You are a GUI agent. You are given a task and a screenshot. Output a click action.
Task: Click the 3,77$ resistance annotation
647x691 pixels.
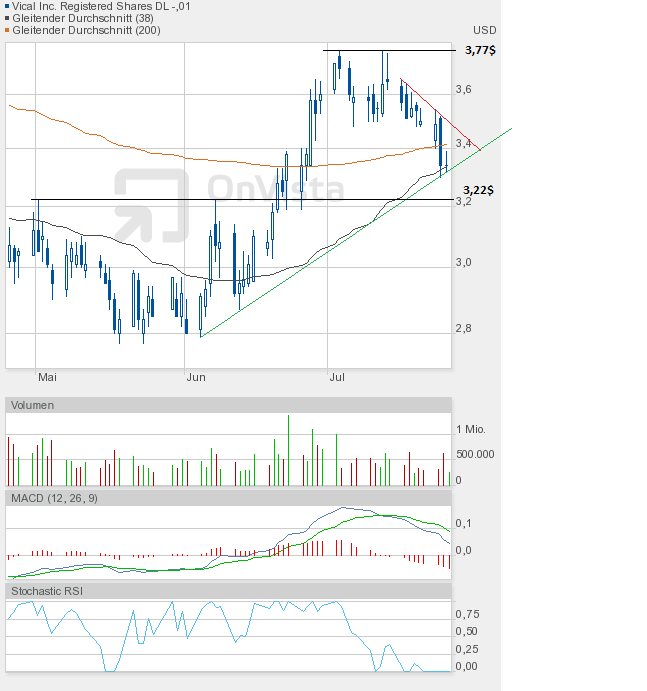[x=480, y=51]
